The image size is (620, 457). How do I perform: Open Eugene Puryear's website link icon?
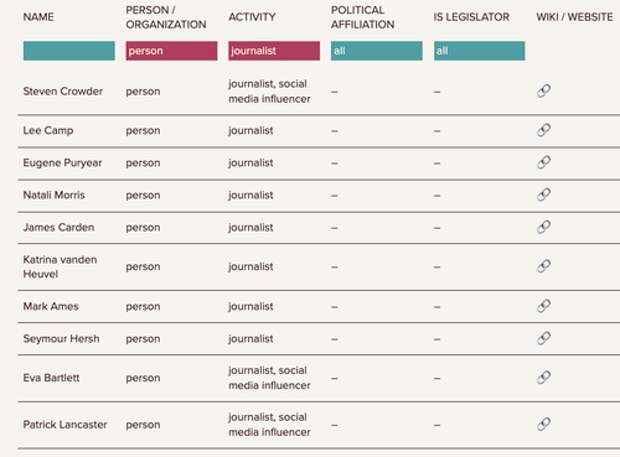point(544,162)
